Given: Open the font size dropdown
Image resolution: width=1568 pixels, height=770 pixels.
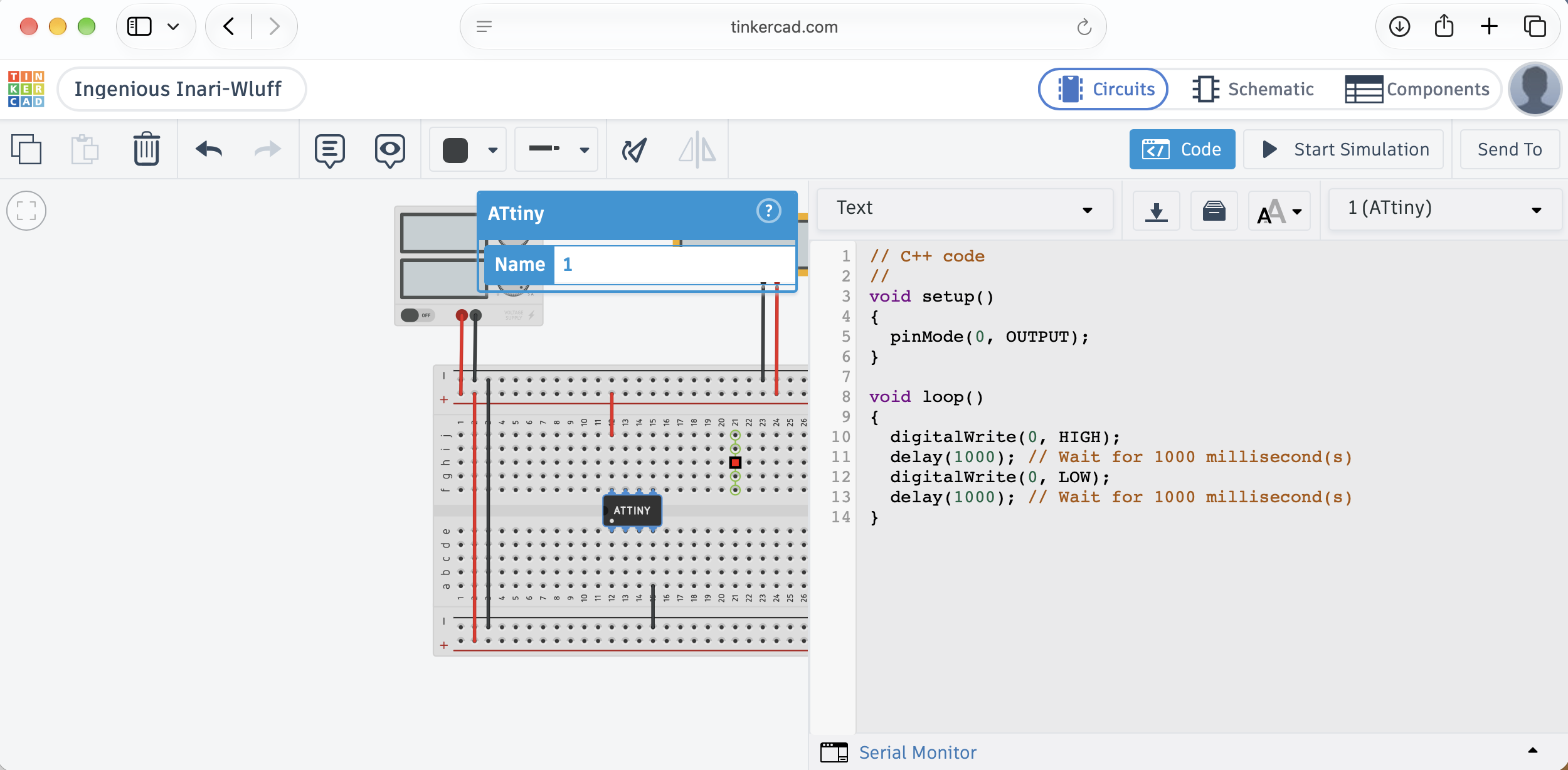Looking at the screenshot, I should click(1279, 211).
